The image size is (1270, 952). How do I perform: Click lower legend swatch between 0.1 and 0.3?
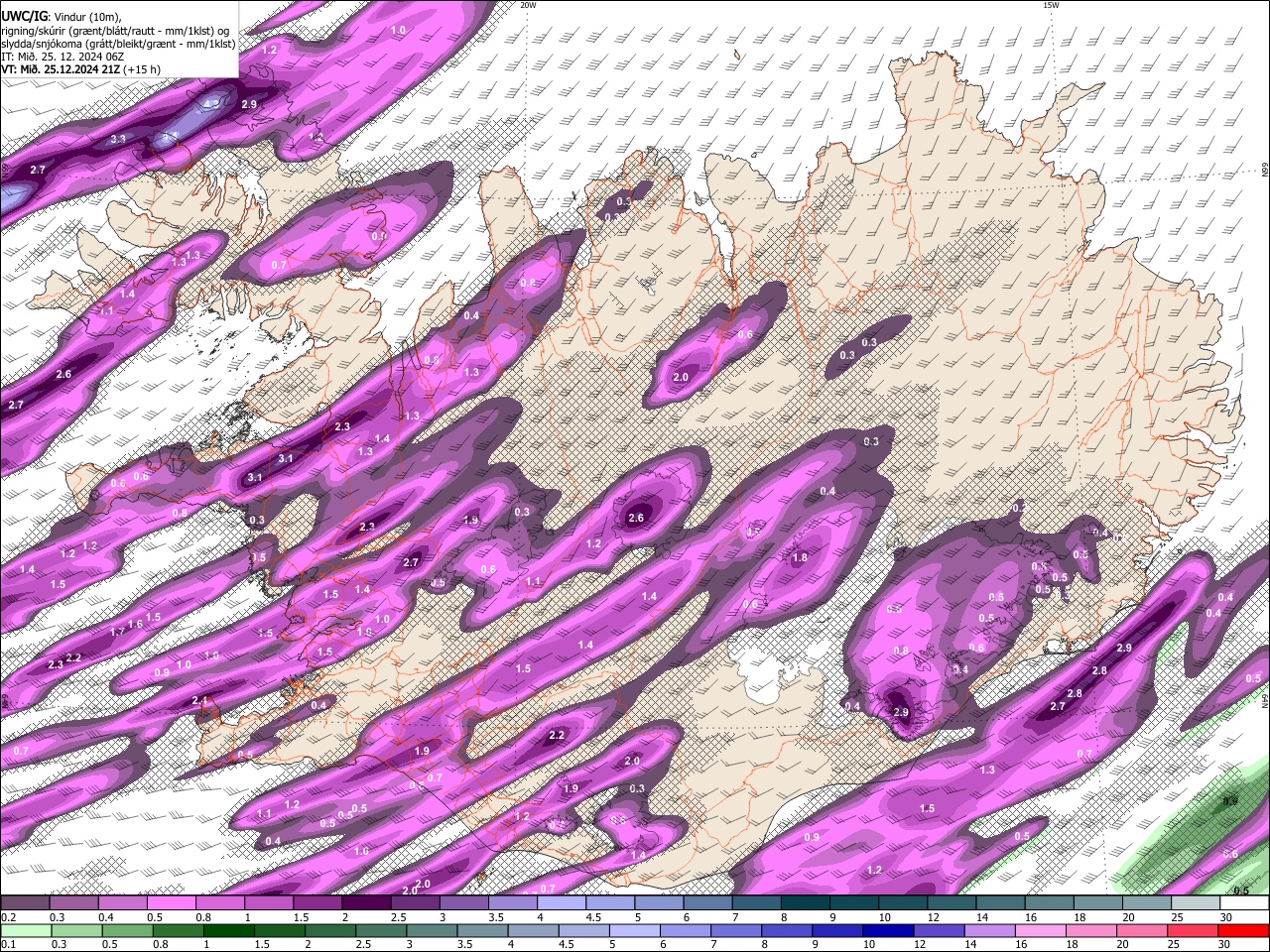25,930
